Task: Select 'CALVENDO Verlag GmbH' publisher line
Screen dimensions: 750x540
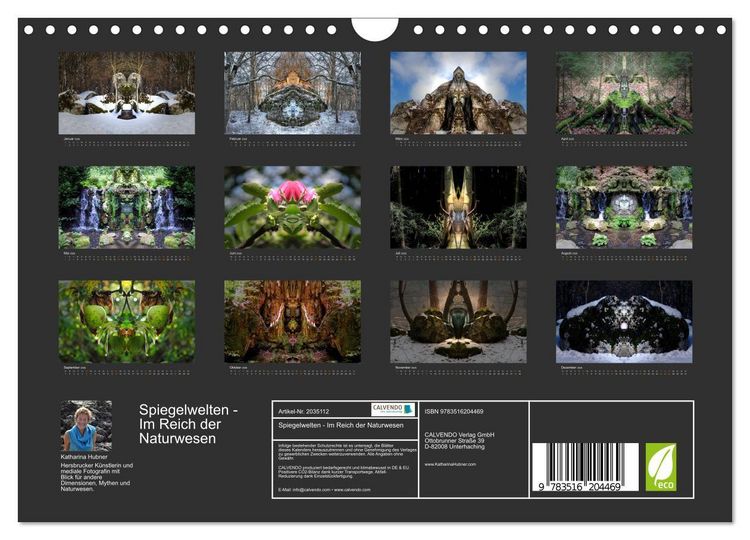Action: [x=459, y=435]
